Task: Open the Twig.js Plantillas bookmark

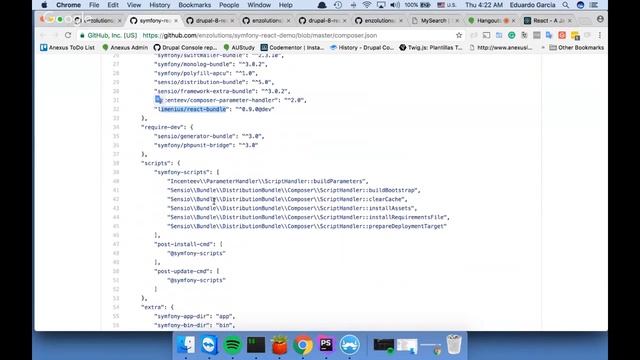Action: (x=431, y=48)
